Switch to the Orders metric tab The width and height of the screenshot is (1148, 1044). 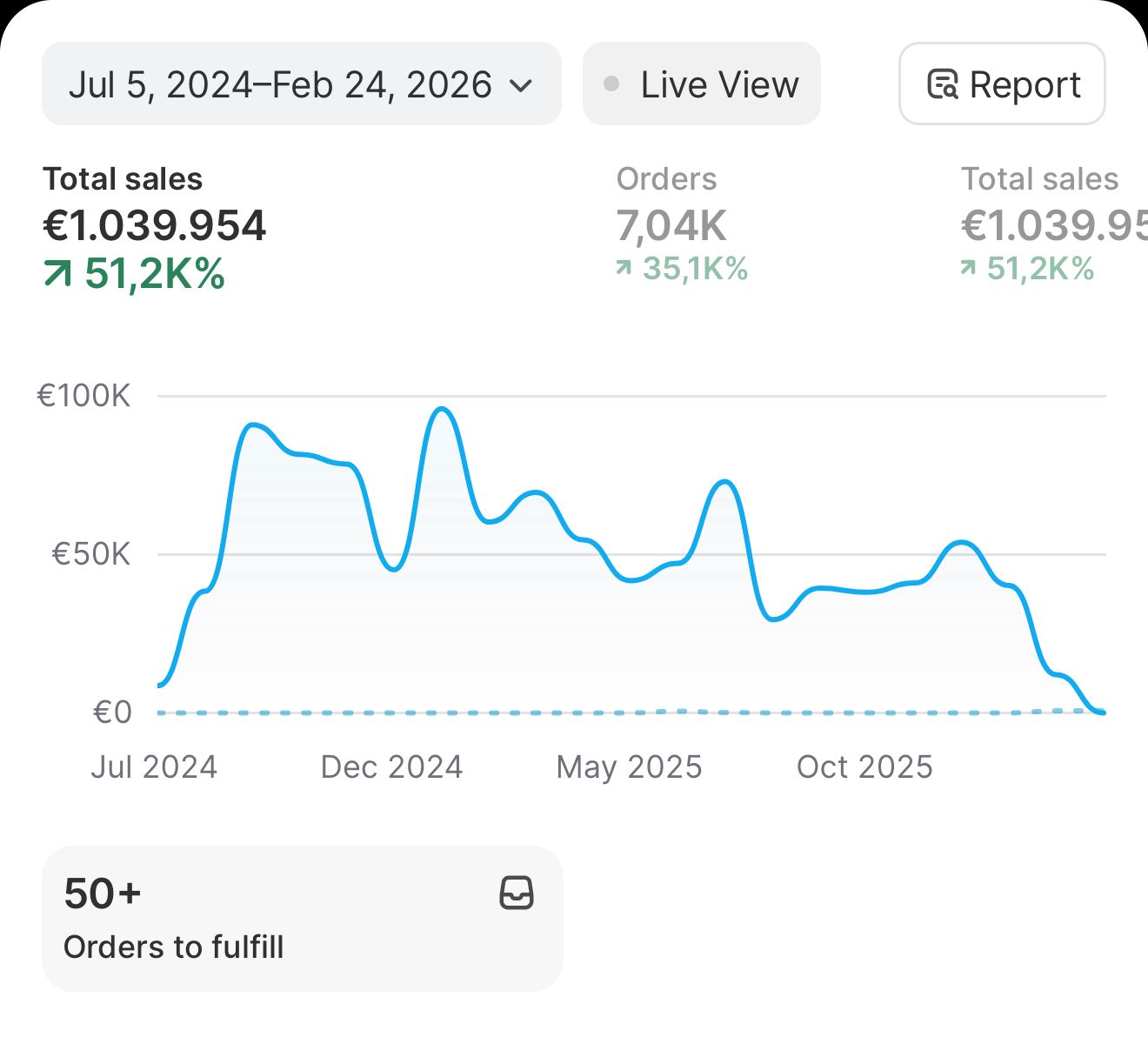(666, 179)
